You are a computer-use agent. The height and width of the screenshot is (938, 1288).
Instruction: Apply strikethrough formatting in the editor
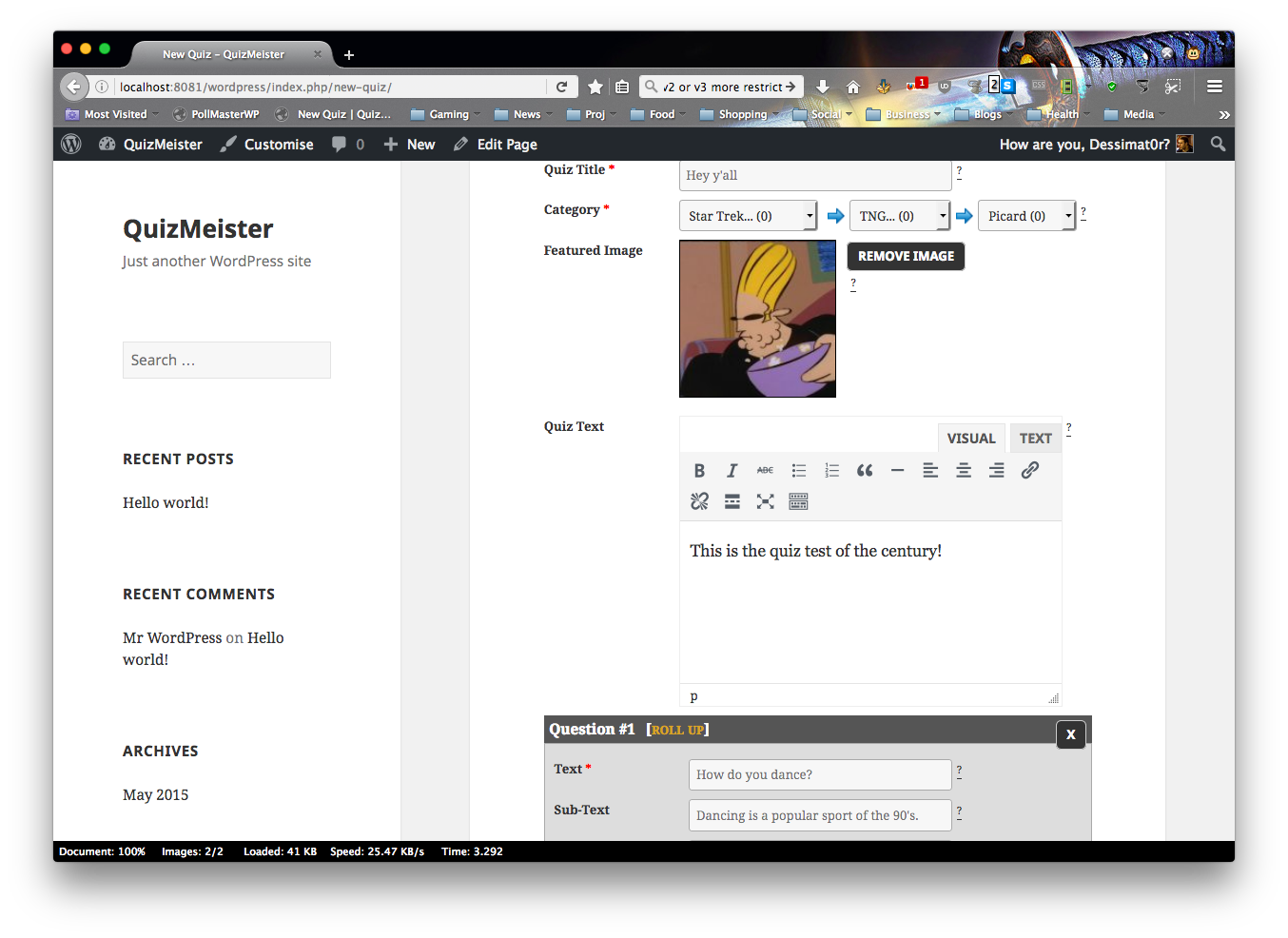click(765, 470)
